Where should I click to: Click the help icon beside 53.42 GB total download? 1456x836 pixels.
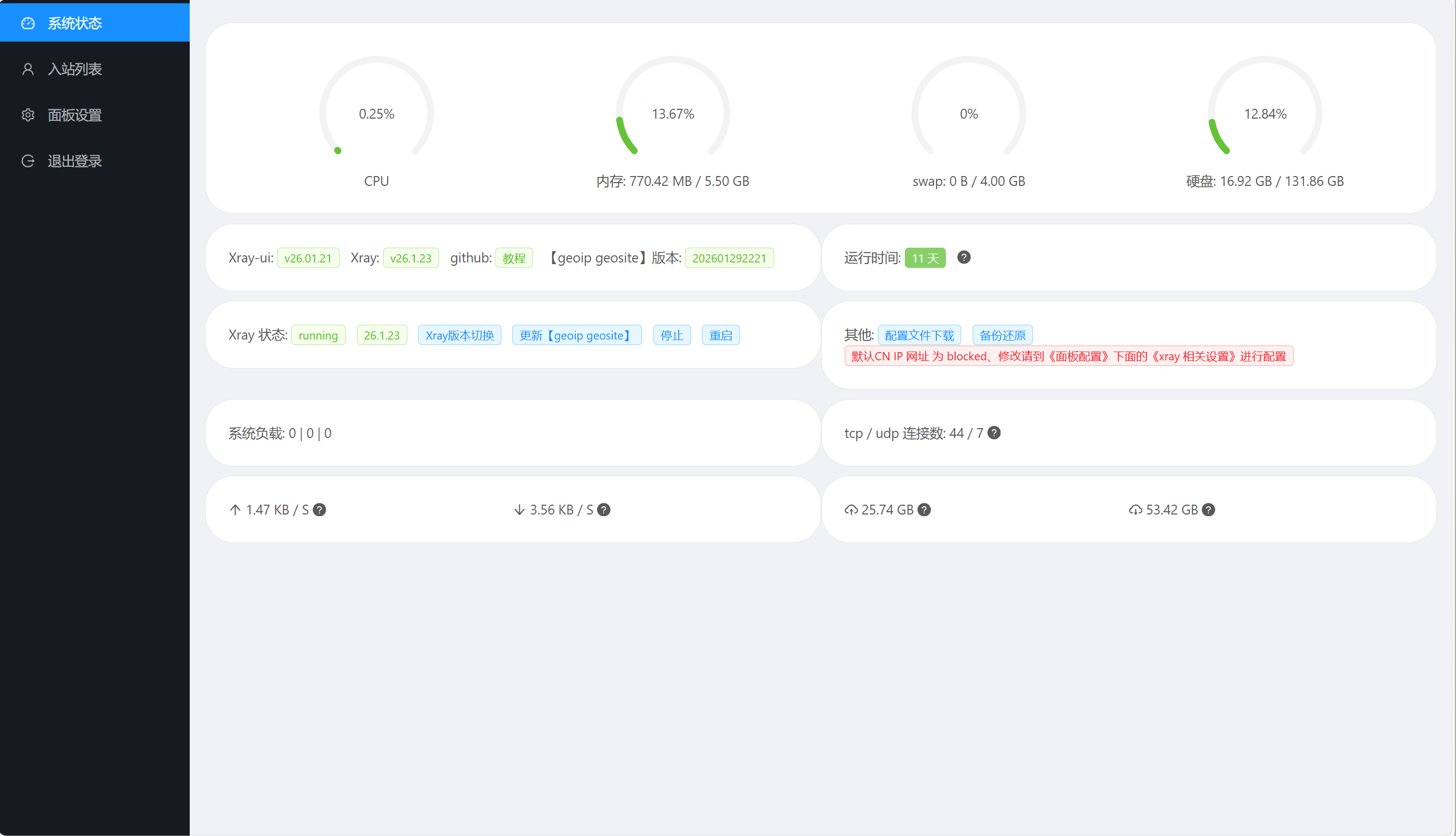click(1208, 510)
